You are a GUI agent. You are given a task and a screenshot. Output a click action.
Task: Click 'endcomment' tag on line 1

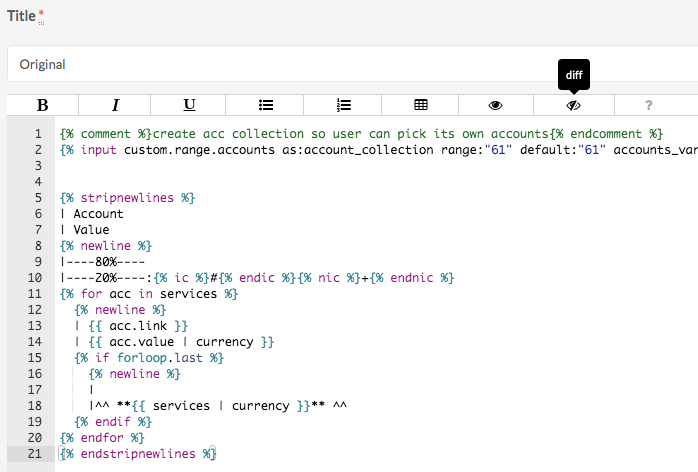click(x=606, y=134)
